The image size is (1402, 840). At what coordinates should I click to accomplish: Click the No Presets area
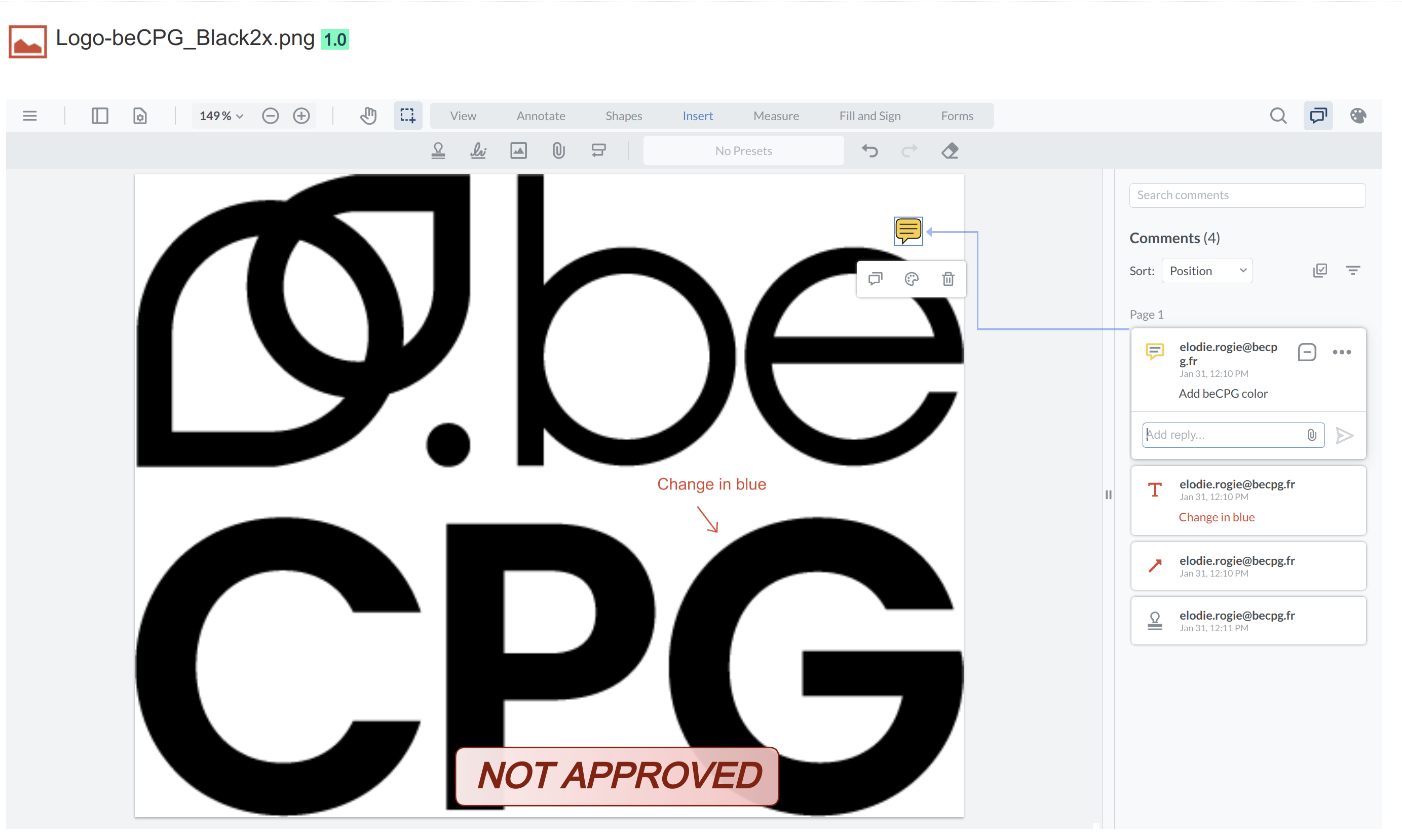(x=743, y=151)
